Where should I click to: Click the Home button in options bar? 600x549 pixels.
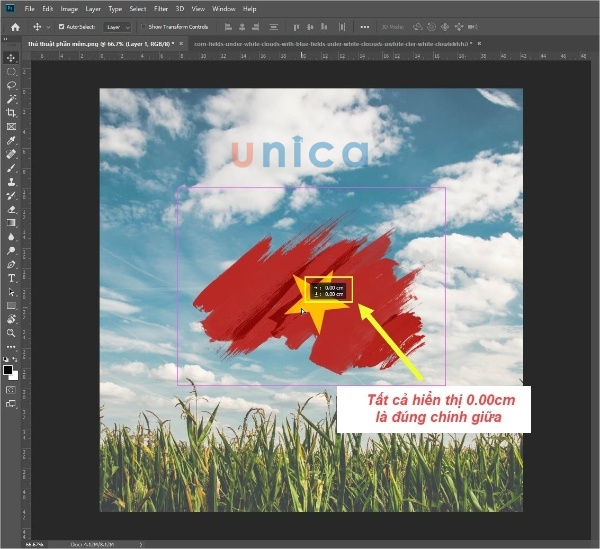tap(15, 27)
